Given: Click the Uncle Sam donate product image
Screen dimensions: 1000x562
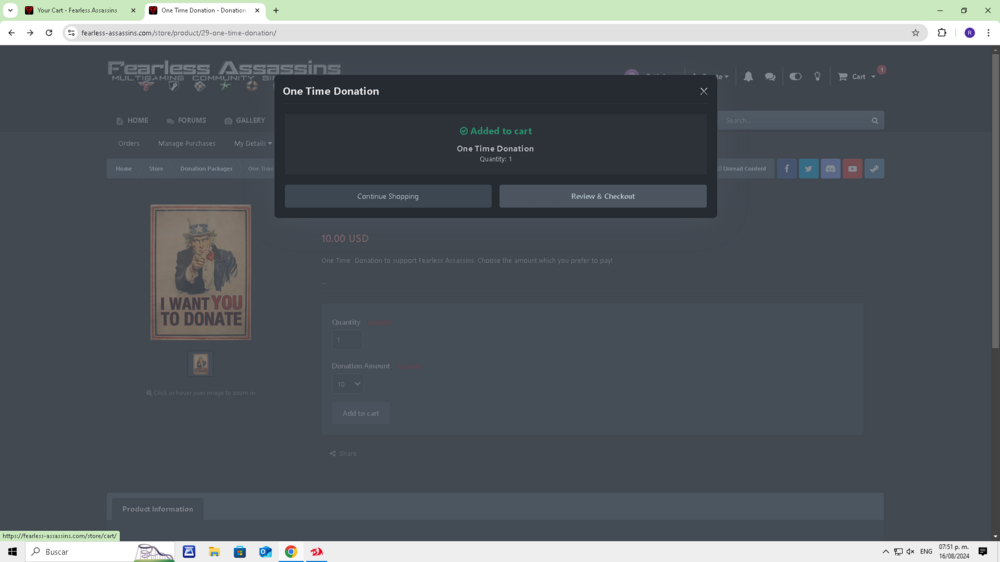Looking at the screenshot, I should coord(200,272).
